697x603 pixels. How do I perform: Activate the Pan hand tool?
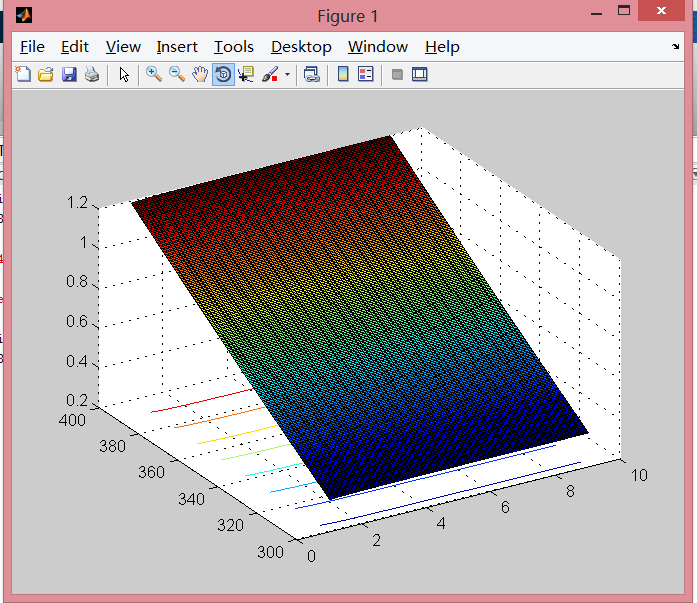[x=200, y=74]
